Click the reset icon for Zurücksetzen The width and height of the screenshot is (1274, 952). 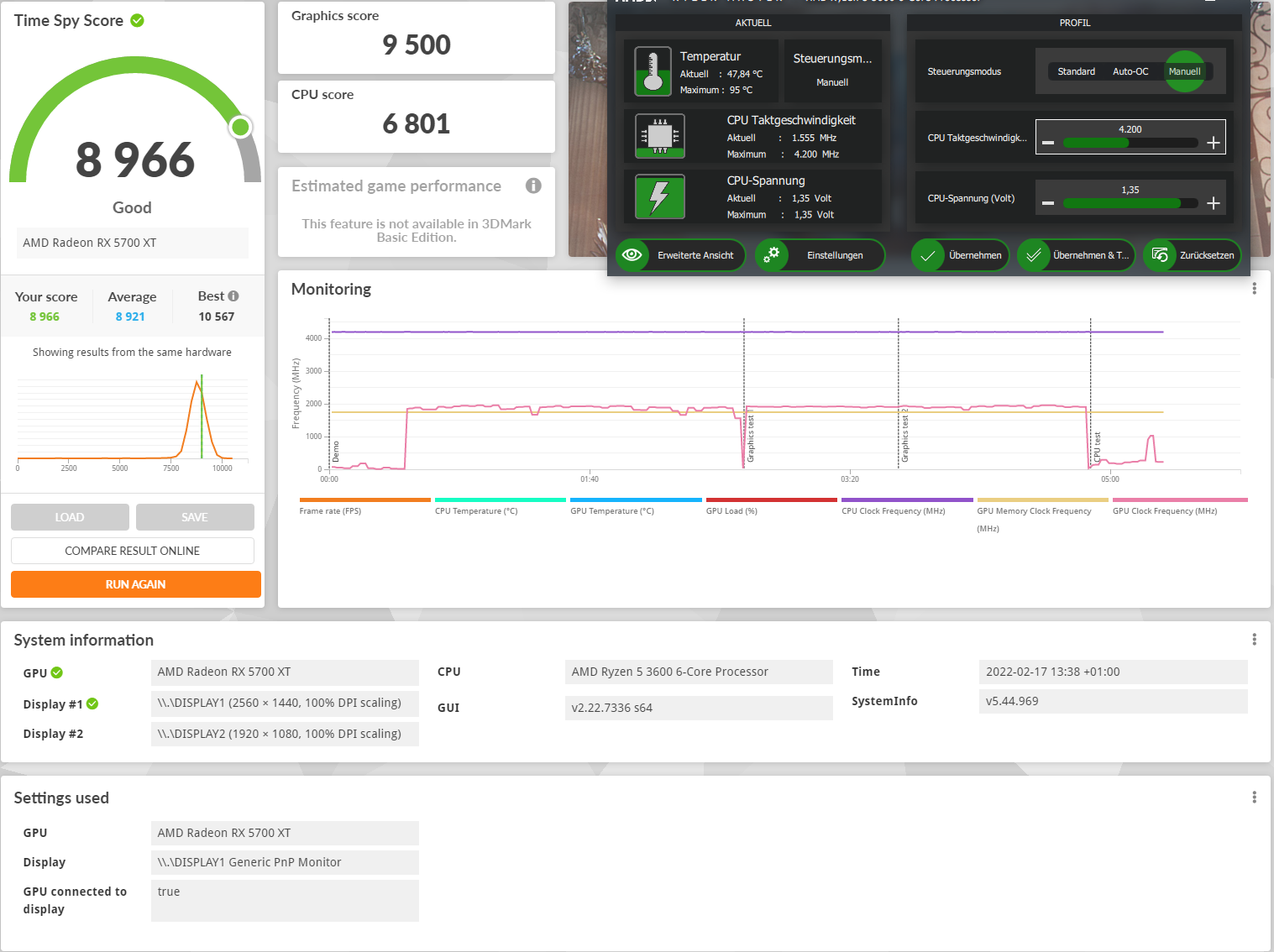pyautogui.click(x=1160, y=255)
